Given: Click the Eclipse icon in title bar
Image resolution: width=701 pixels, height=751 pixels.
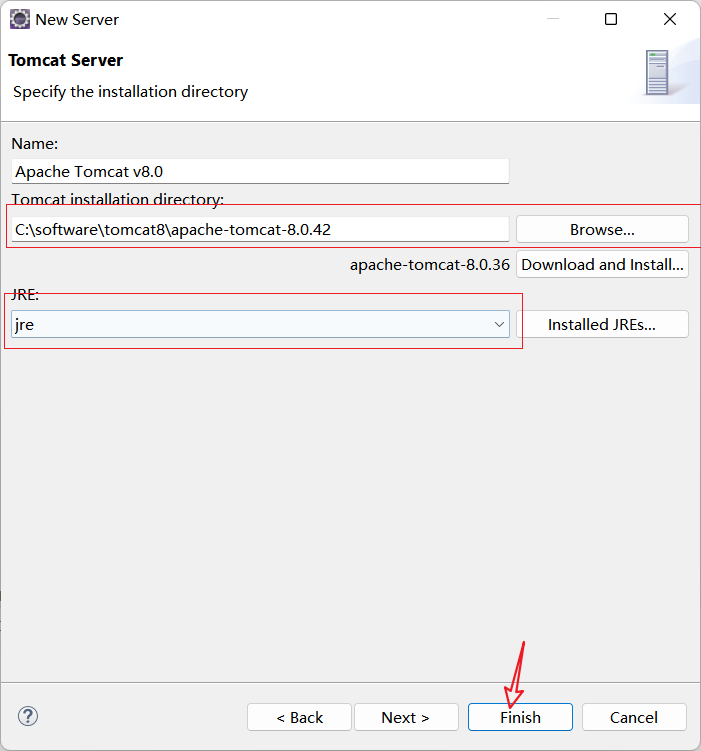Looking at the screenshot, I should [x=20, y=20].
